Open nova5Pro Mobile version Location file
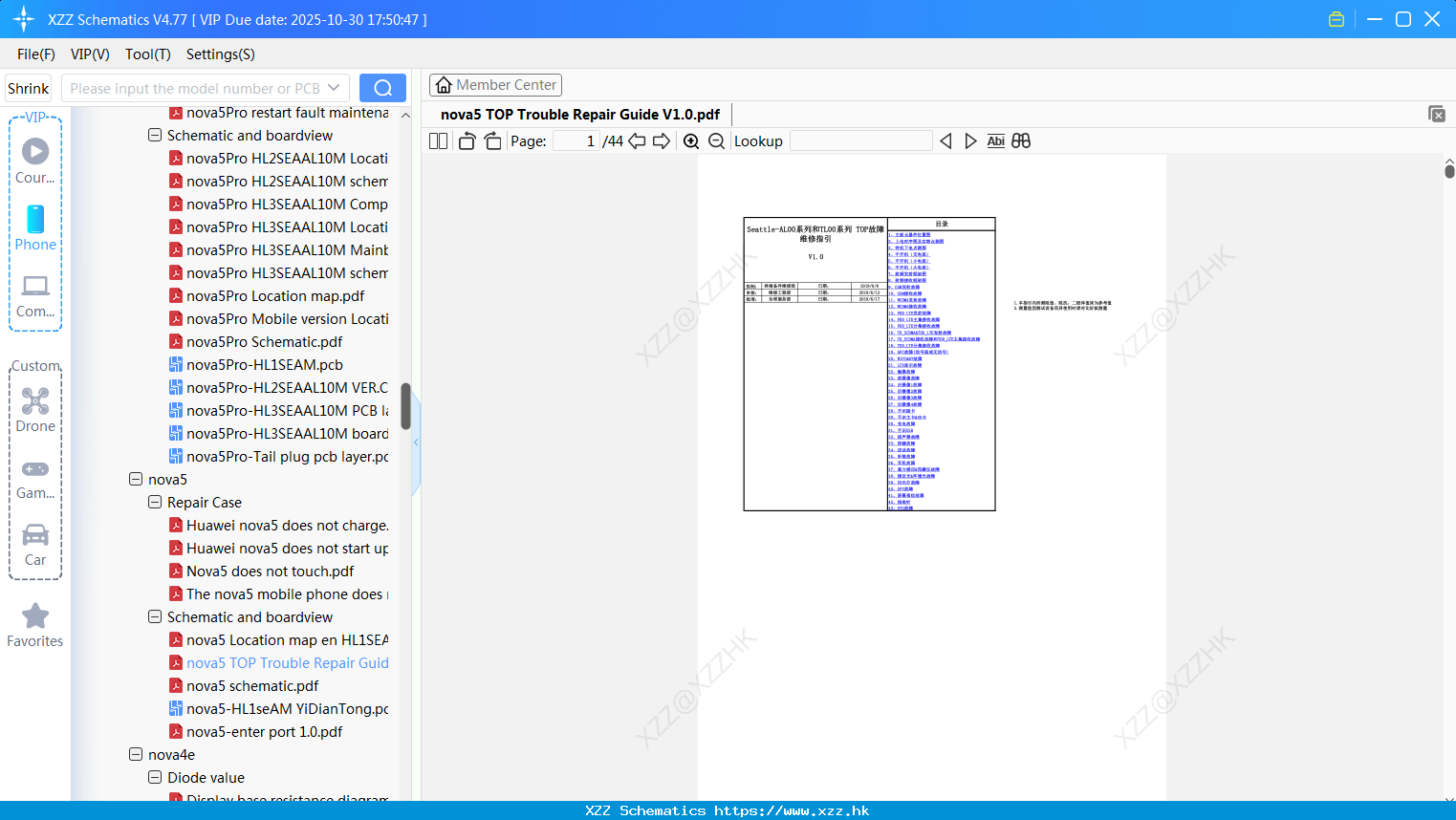Viewport: 1456px width, 820px height. [x=278, y=318]
